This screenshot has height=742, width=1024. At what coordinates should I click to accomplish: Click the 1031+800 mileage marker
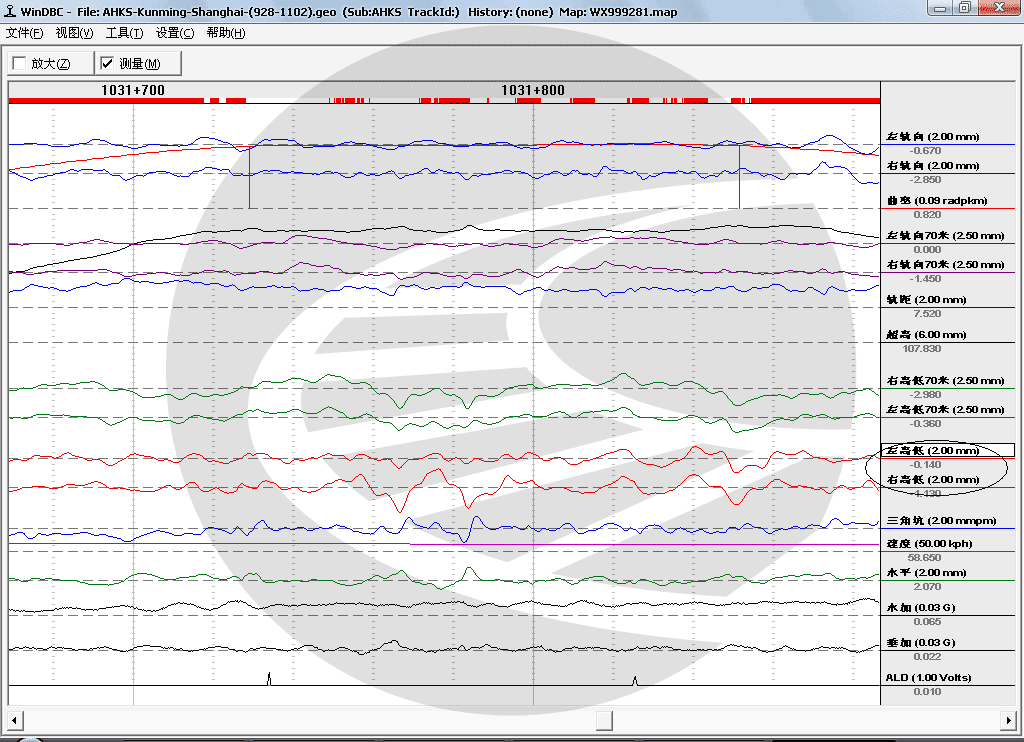(x=533, y=90)
